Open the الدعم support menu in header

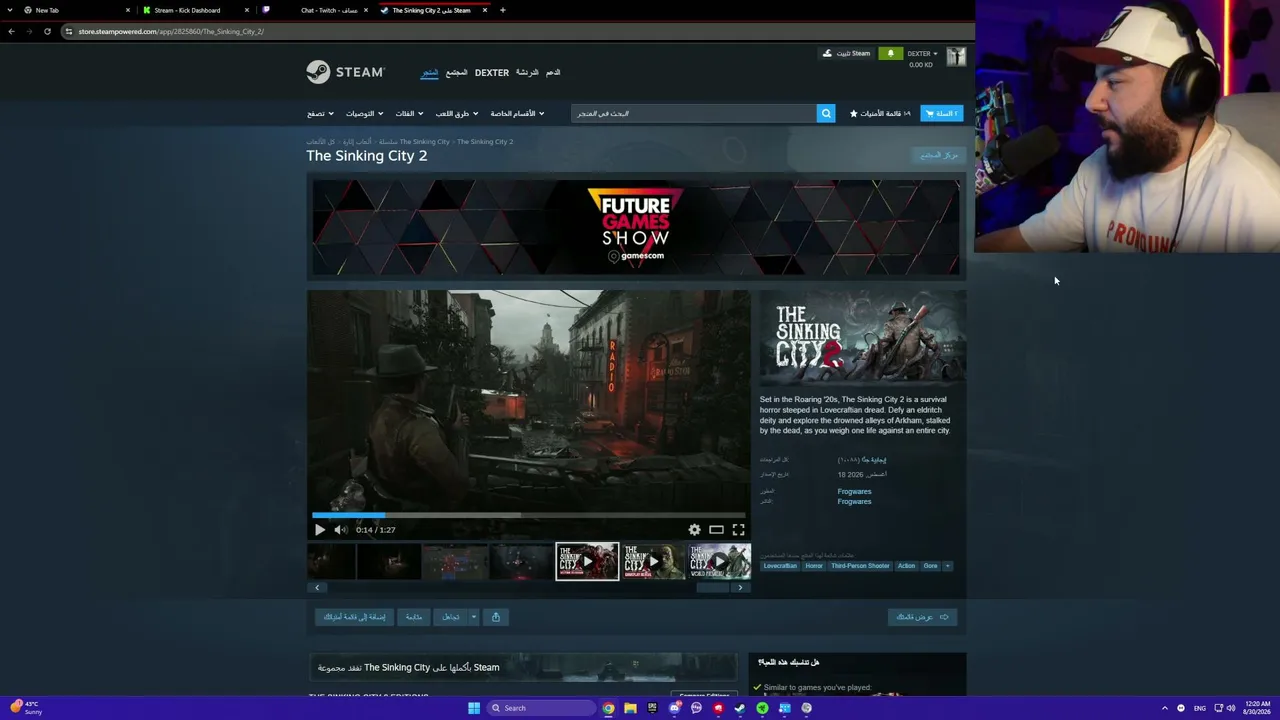click(x=552, y=72)
